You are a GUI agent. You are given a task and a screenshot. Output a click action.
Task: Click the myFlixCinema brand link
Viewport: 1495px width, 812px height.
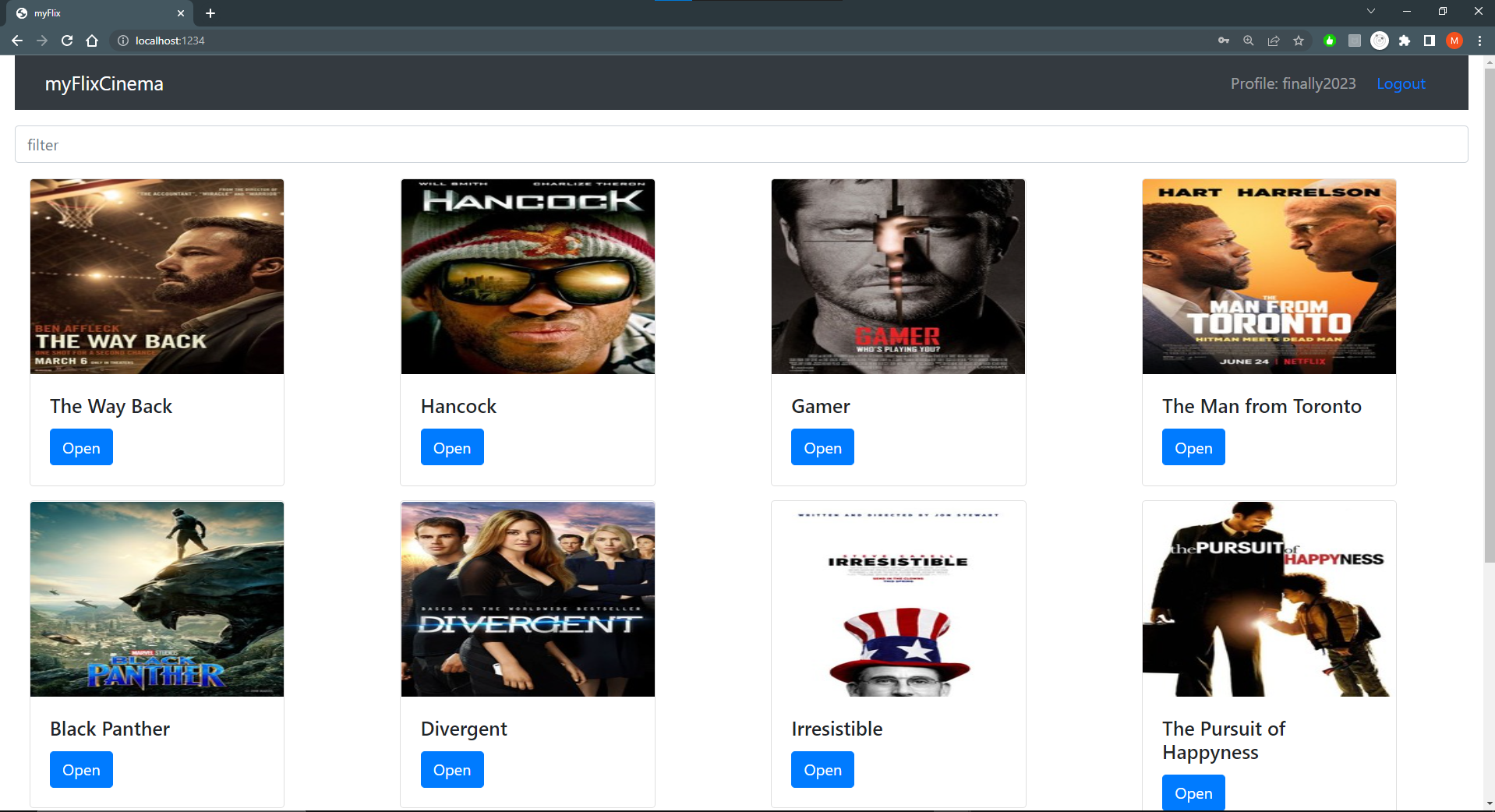pyautogui.click(x=104, y=83)
